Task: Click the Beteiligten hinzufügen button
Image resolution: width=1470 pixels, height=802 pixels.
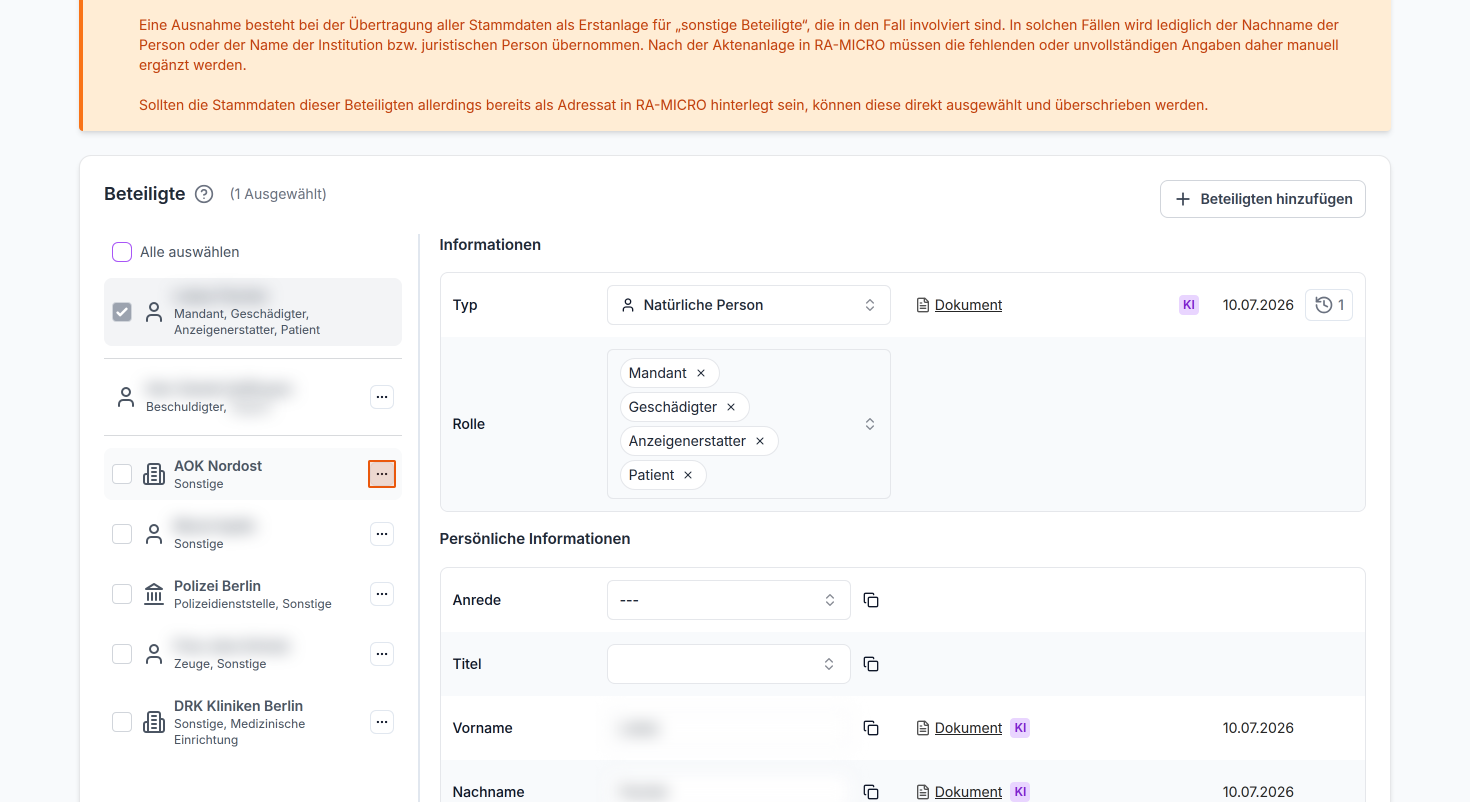Action: pyautogui.click(x=1263, y=199)
